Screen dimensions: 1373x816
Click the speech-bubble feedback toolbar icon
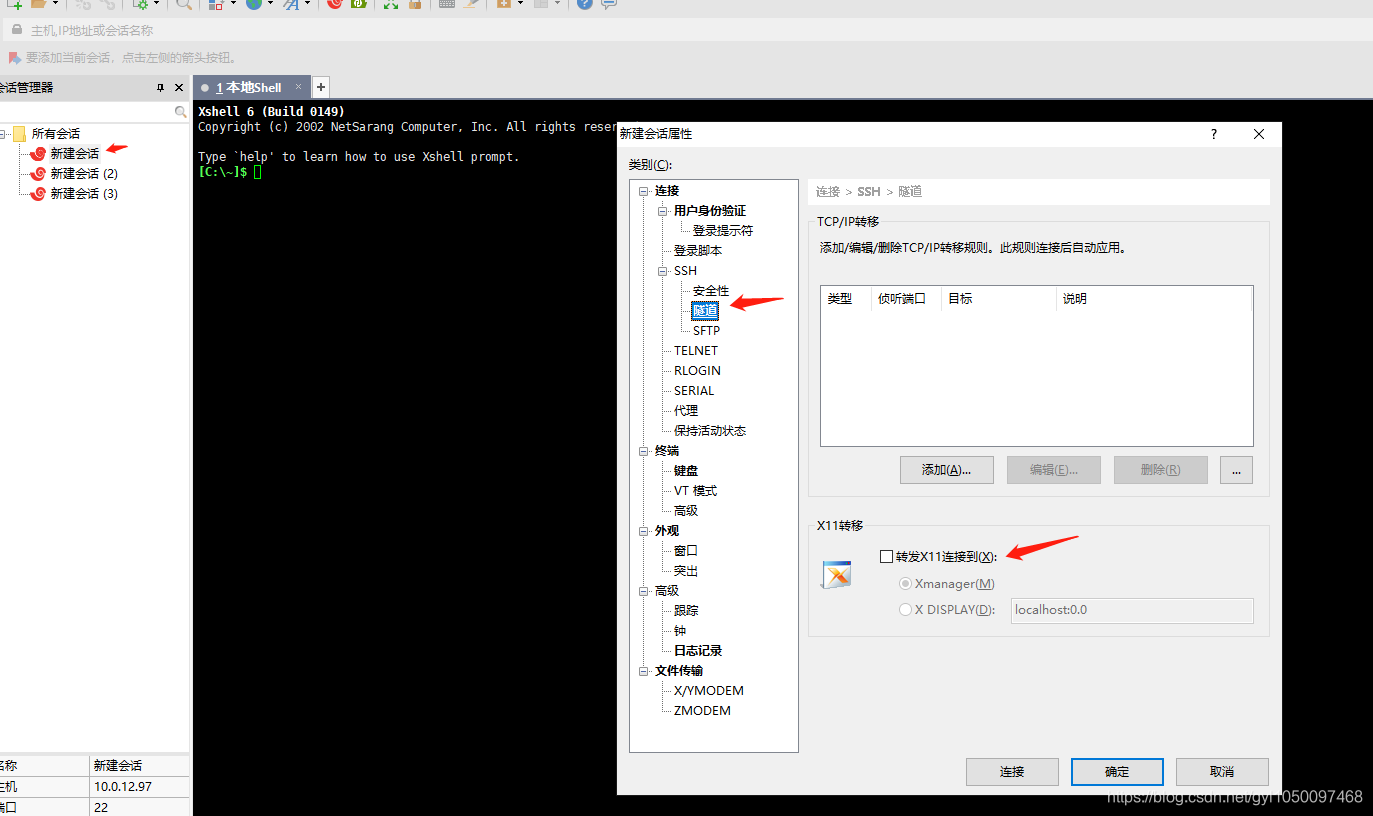click(608, 4)
